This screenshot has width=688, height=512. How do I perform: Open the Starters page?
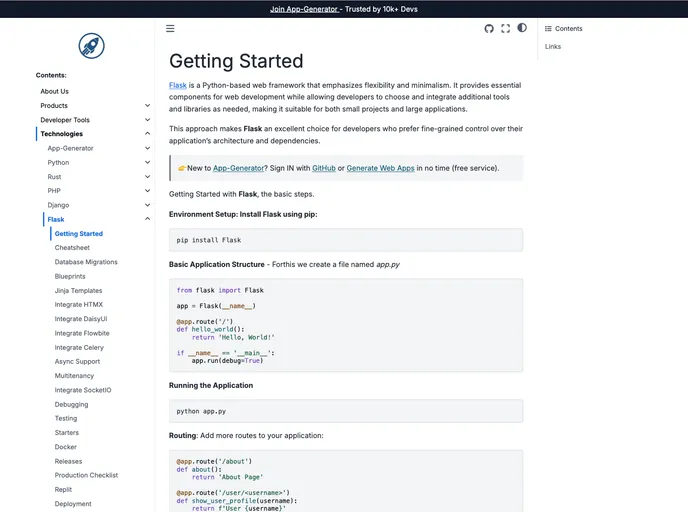[67, 433]
